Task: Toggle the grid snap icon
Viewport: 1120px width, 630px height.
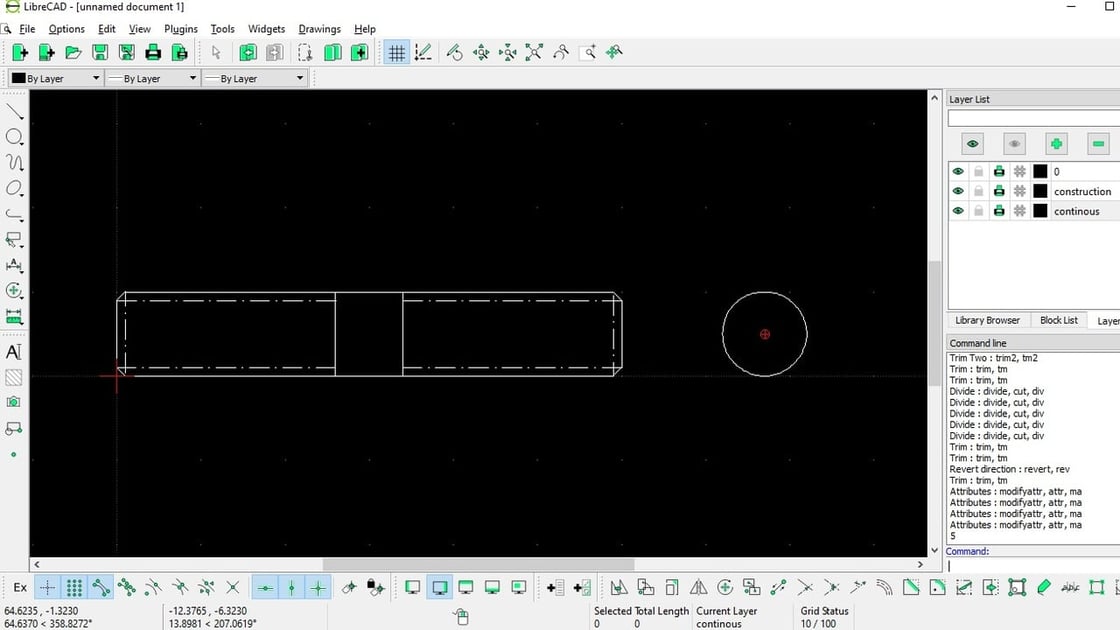Action: (x=73, y=587)
